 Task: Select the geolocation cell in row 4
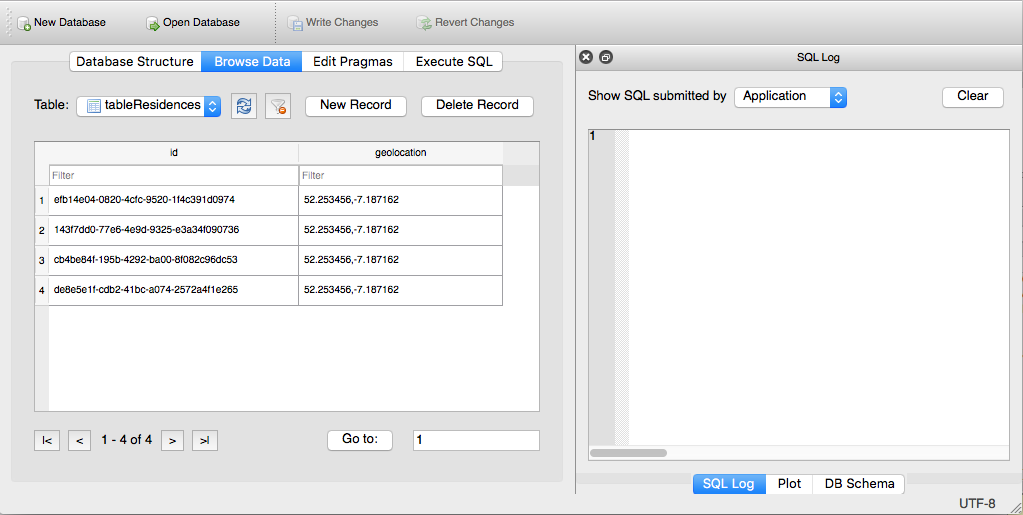click(x=401, y=290)
